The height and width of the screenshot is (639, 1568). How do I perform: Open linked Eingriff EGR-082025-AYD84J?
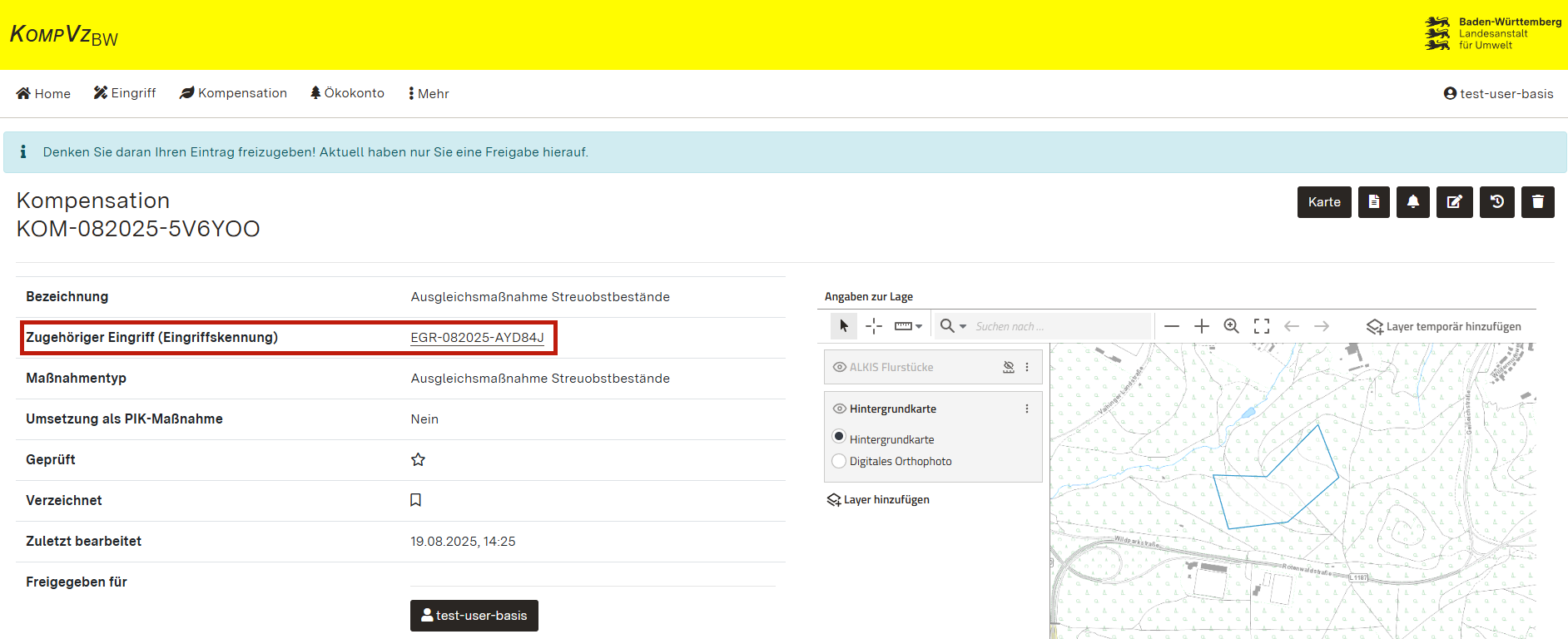[x=477, y=338]
